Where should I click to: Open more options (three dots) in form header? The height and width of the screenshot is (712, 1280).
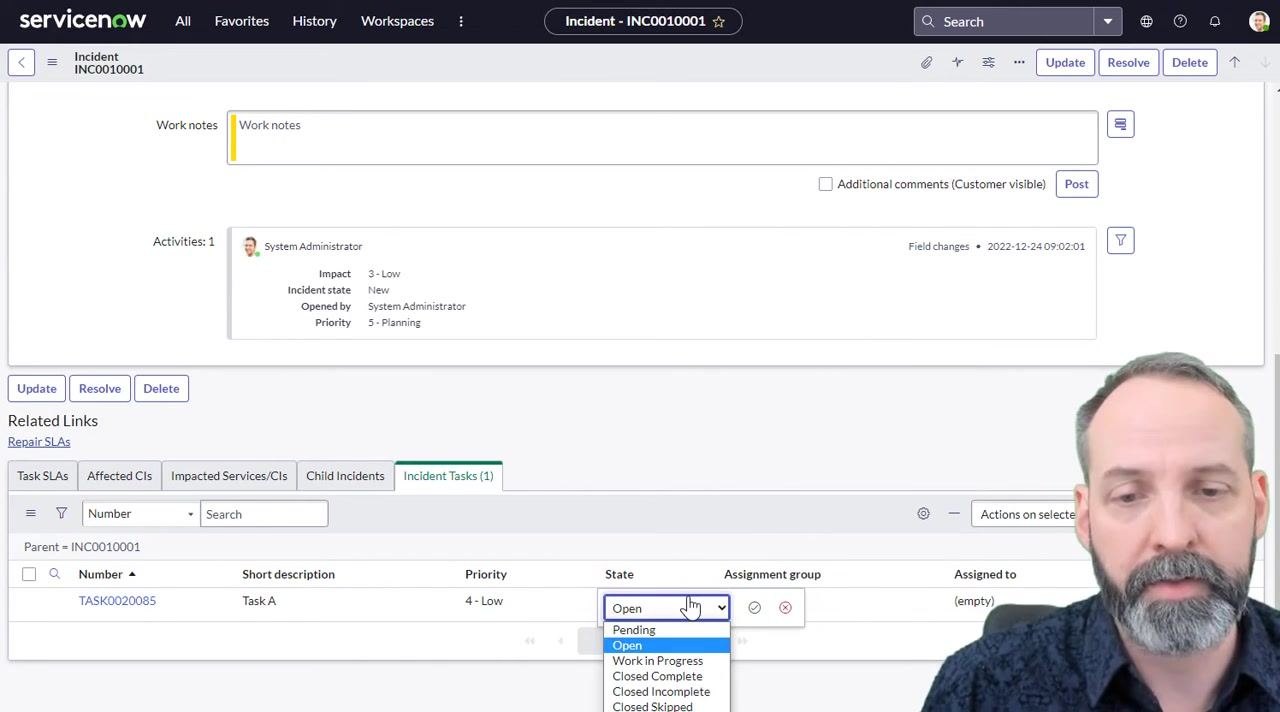click(1019, 63)
